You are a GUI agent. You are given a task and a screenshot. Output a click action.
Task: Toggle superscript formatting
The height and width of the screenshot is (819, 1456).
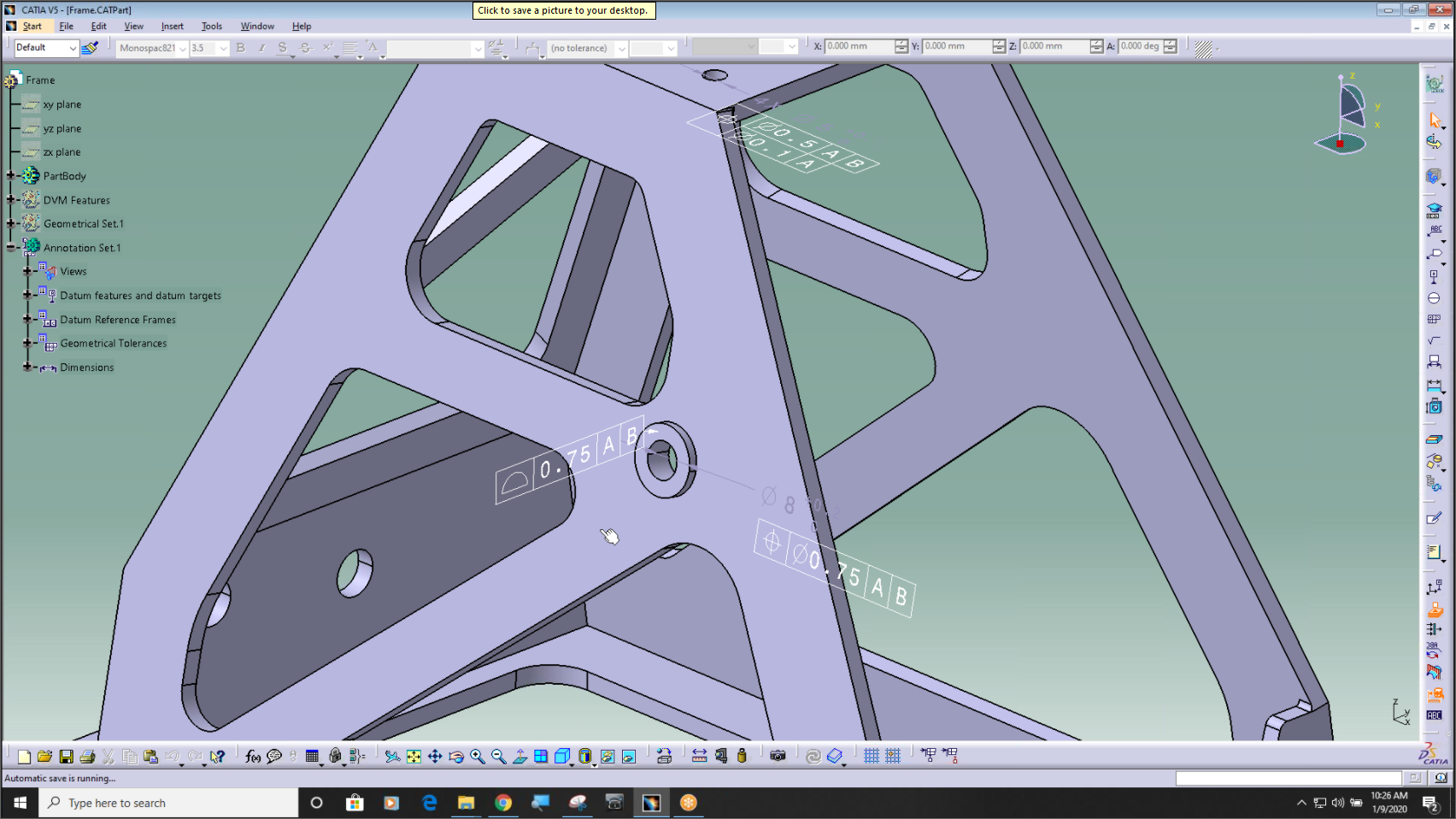pyautogui.click(x=327, y=48)
